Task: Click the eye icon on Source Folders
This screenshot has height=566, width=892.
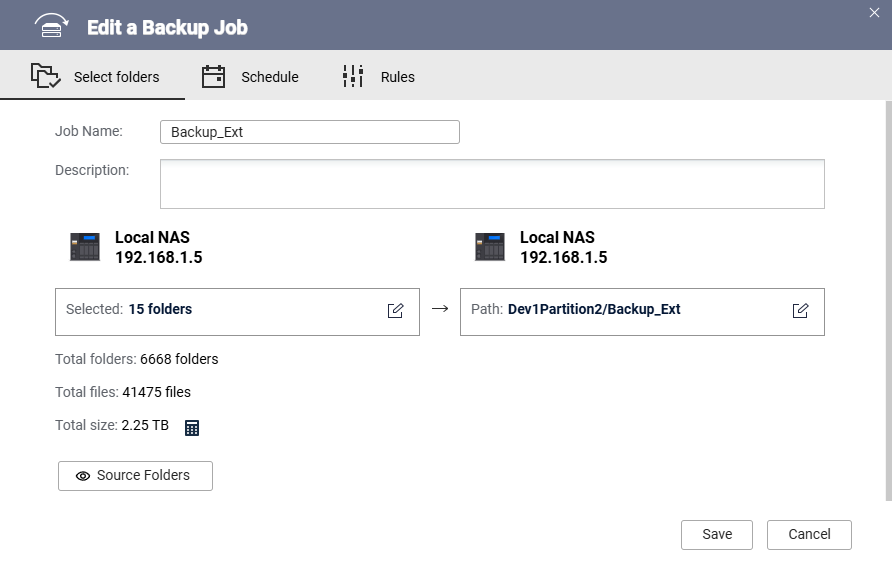Action: (83, 476)
